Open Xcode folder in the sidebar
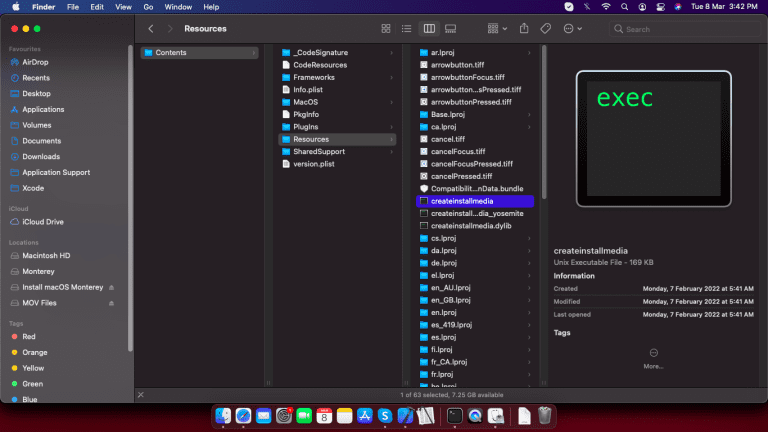The width and height of the screenshot is (768, 432). click(x=33, y=188)
